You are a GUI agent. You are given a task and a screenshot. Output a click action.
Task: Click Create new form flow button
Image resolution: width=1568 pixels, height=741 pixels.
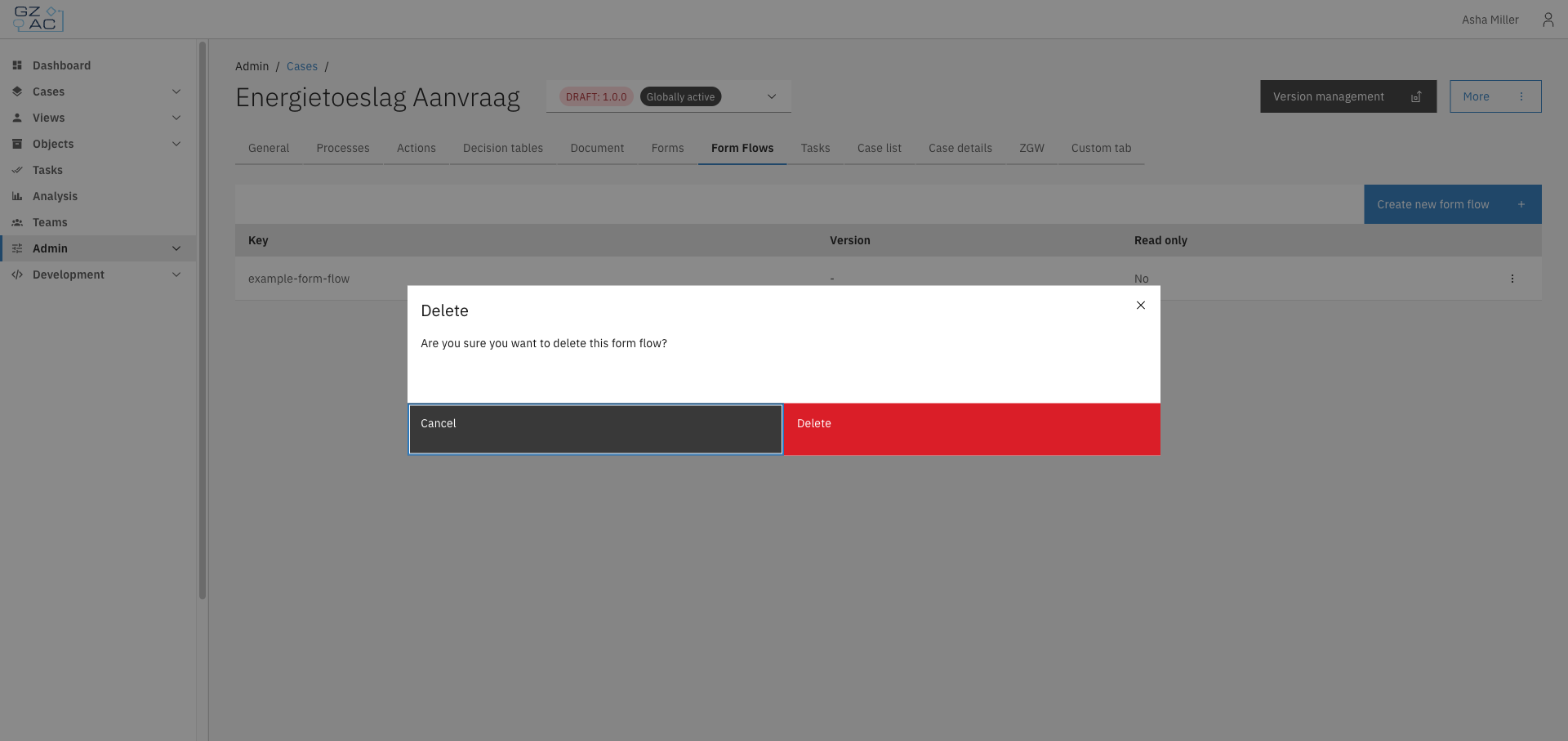coord(1452,204)
